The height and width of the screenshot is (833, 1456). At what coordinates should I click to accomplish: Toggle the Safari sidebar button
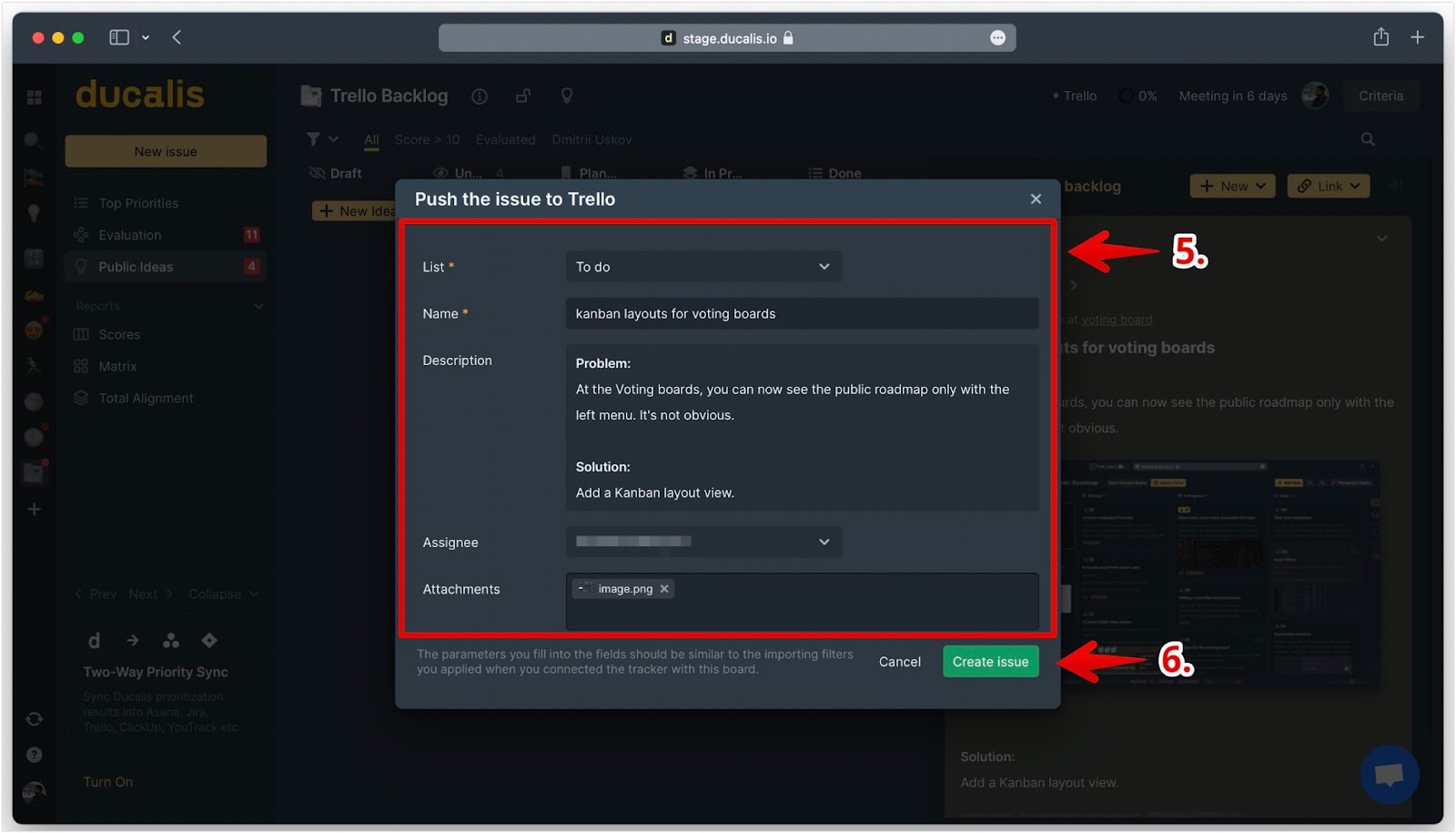(119, 37)
